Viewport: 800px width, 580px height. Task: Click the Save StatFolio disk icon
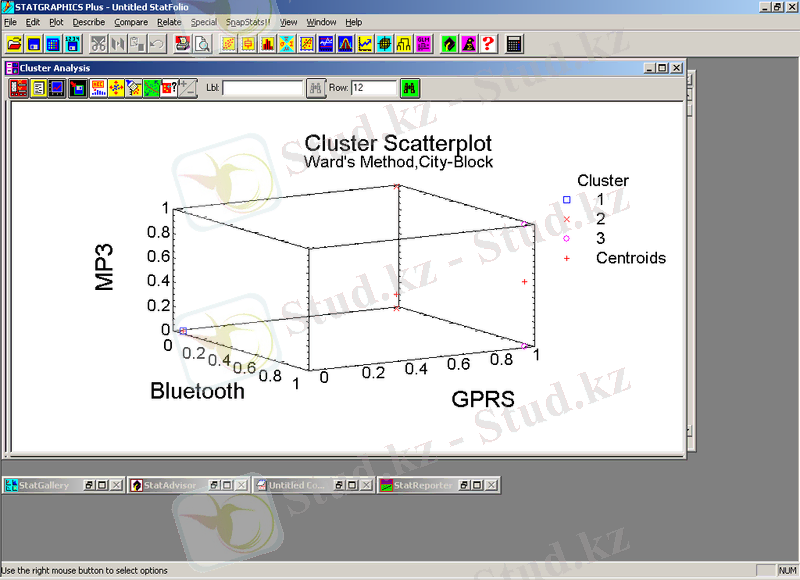(x=34, y=44)
